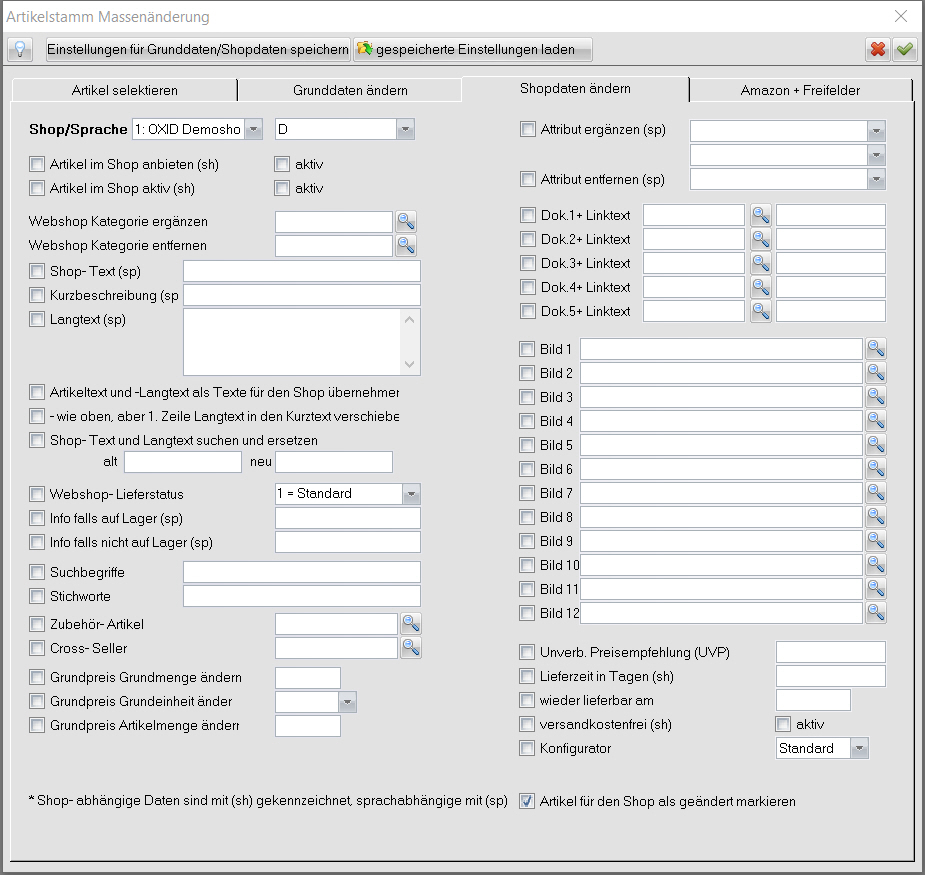The height and width of the screenshot is (875, 925).
Task: Check Unverb. Preisempfehlung (UVP) box
Action: pos(527,652)
